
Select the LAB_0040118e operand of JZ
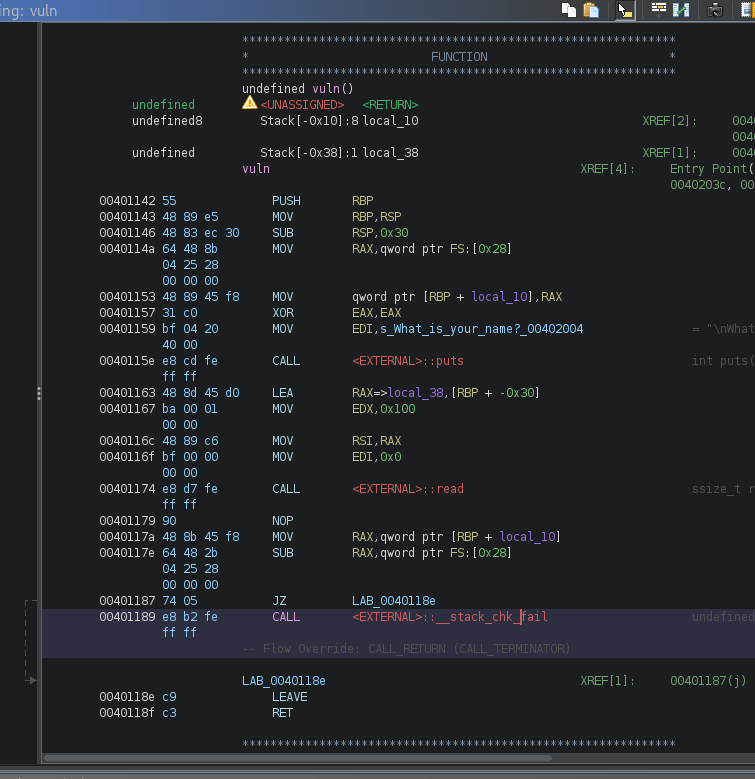[x=395, y=600]
